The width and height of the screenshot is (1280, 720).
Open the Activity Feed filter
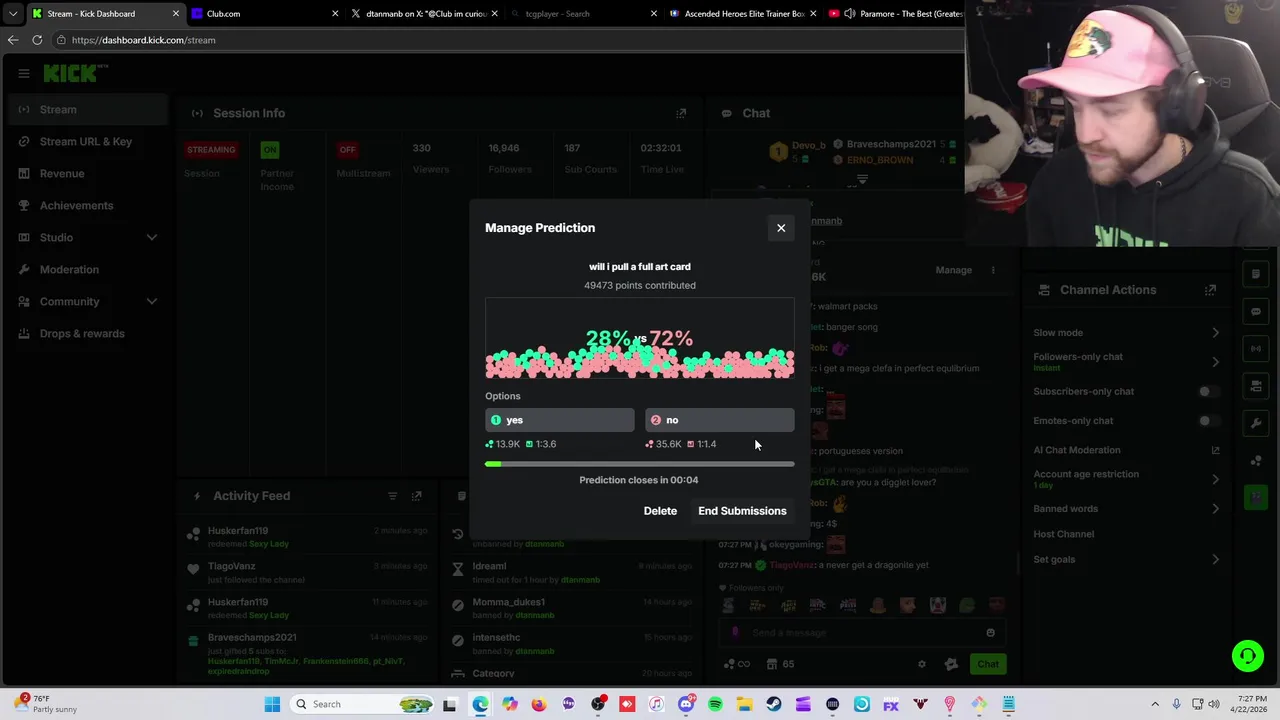392,496
